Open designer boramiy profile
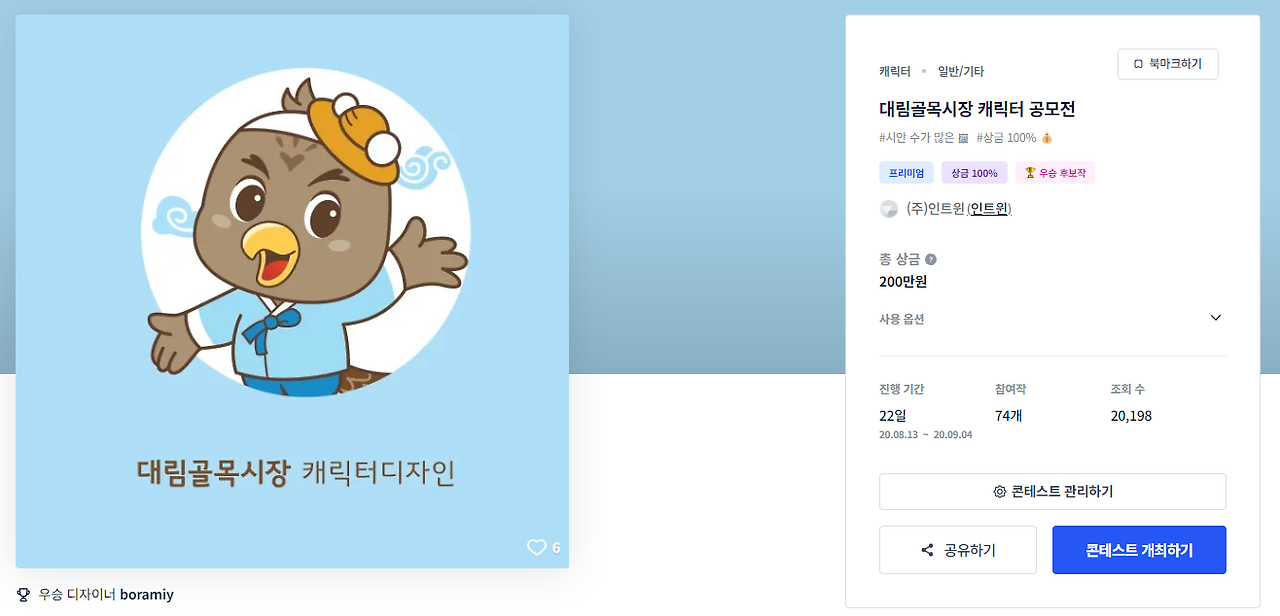Screen dimensions: 1280x616 (x=147, y=594)
